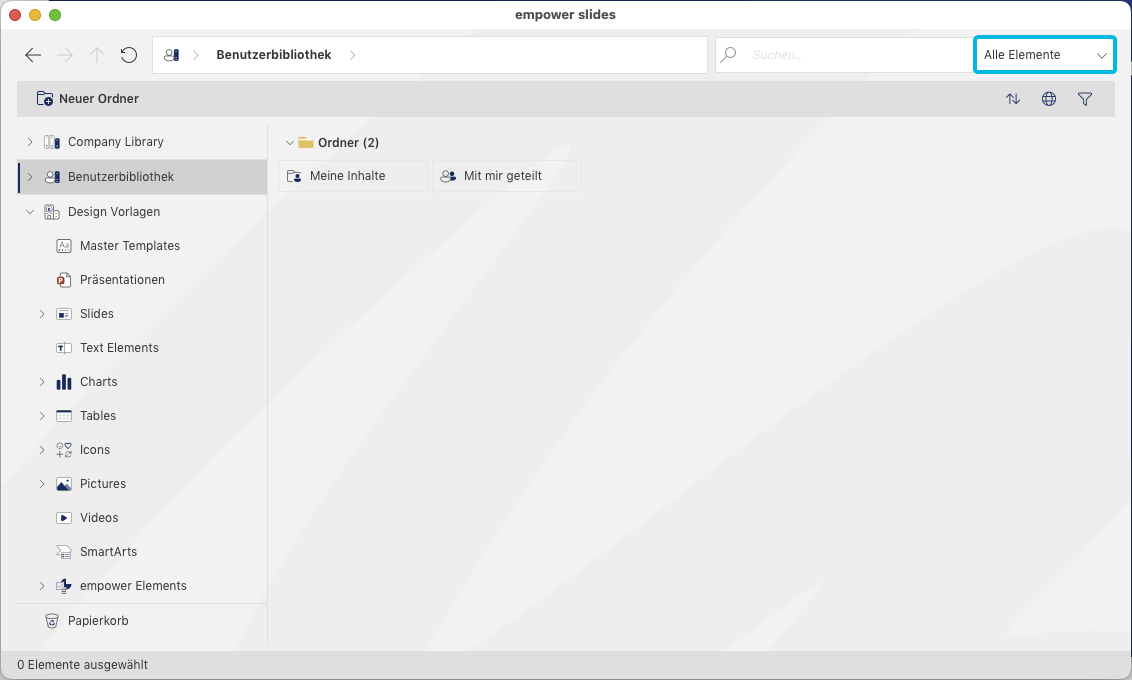The height and width of the screenshot is (680, 1132).
Task: Expand the Tables node
Action: pyautogui.click(x=42, y=416)
